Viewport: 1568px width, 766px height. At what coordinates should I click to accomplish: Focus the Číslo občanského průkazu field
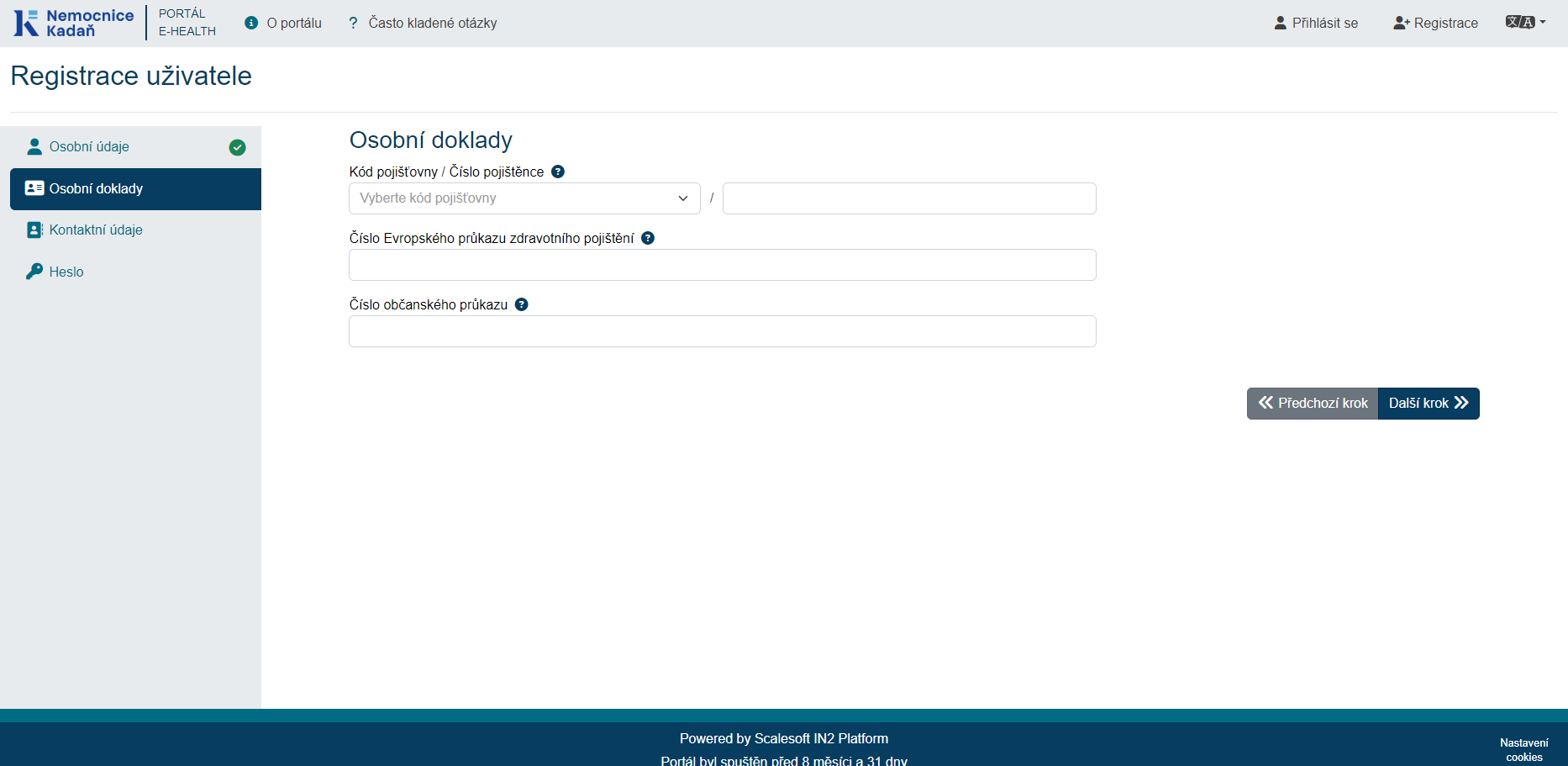pos(723,331)
